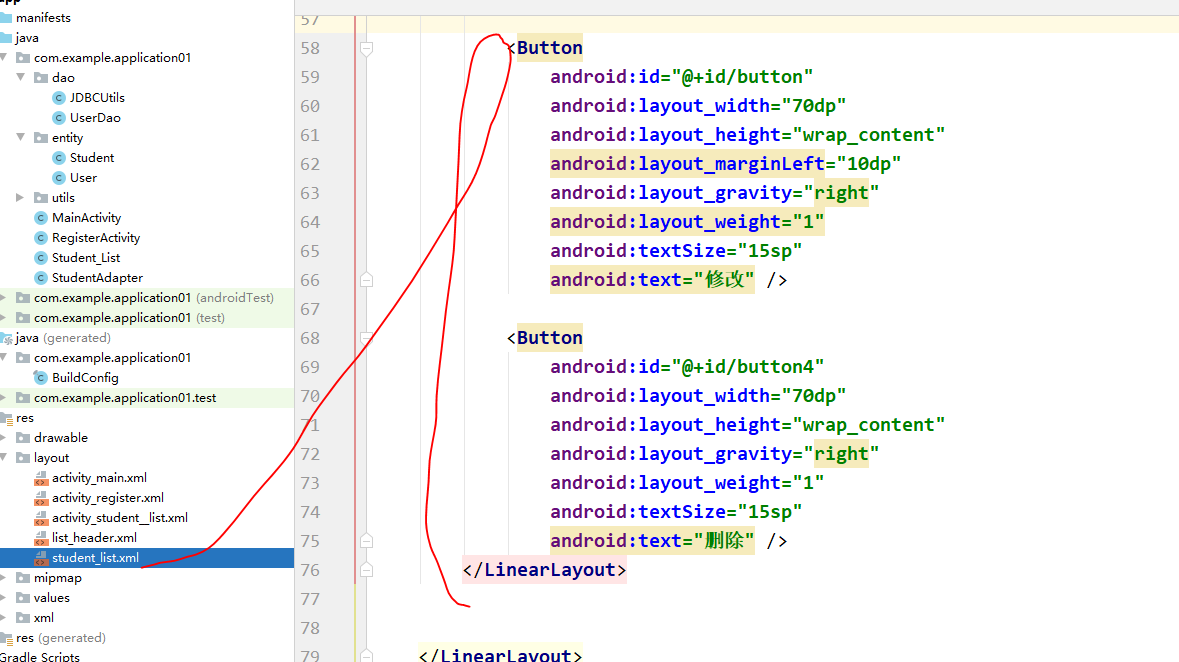1179x662 pixels.
Task: Click the class icon next to Student entity
Action: [56, 157]
